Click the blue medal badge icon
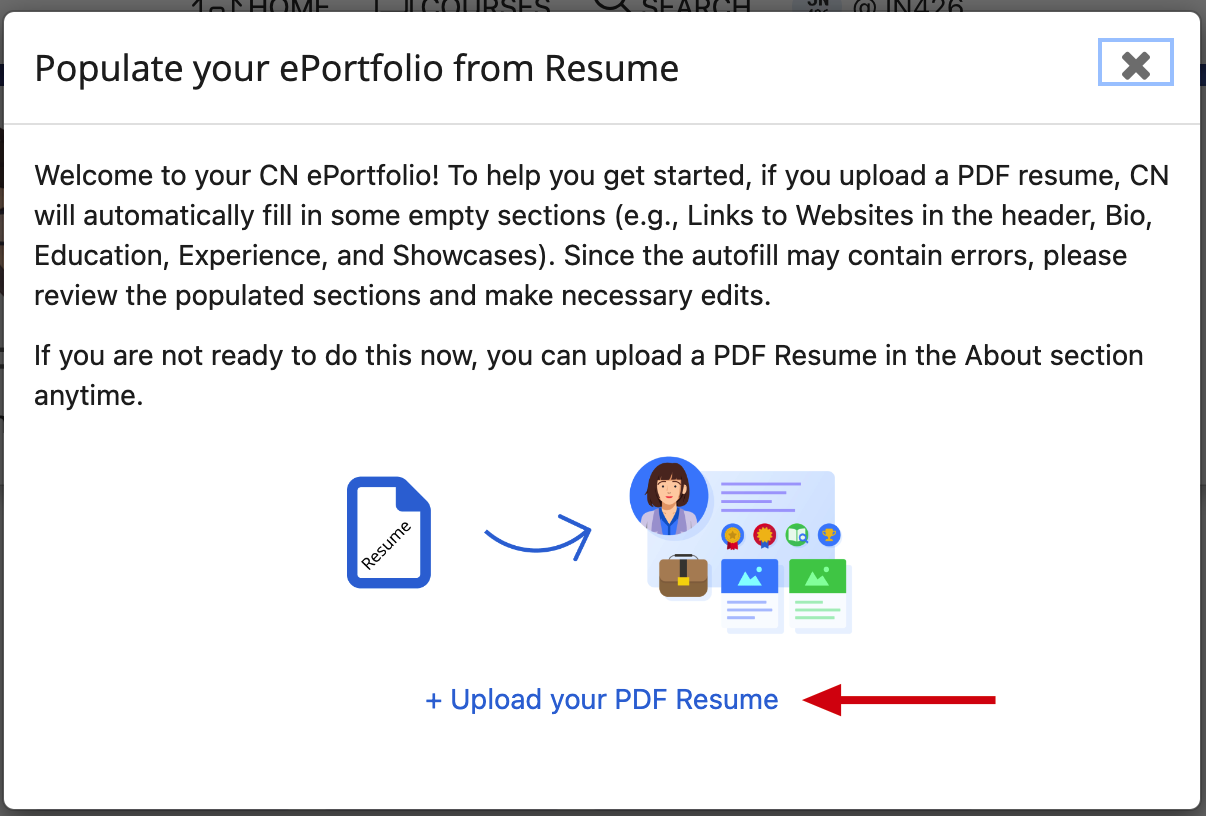This screenshot has width=1206, height=816. point(734,536)
